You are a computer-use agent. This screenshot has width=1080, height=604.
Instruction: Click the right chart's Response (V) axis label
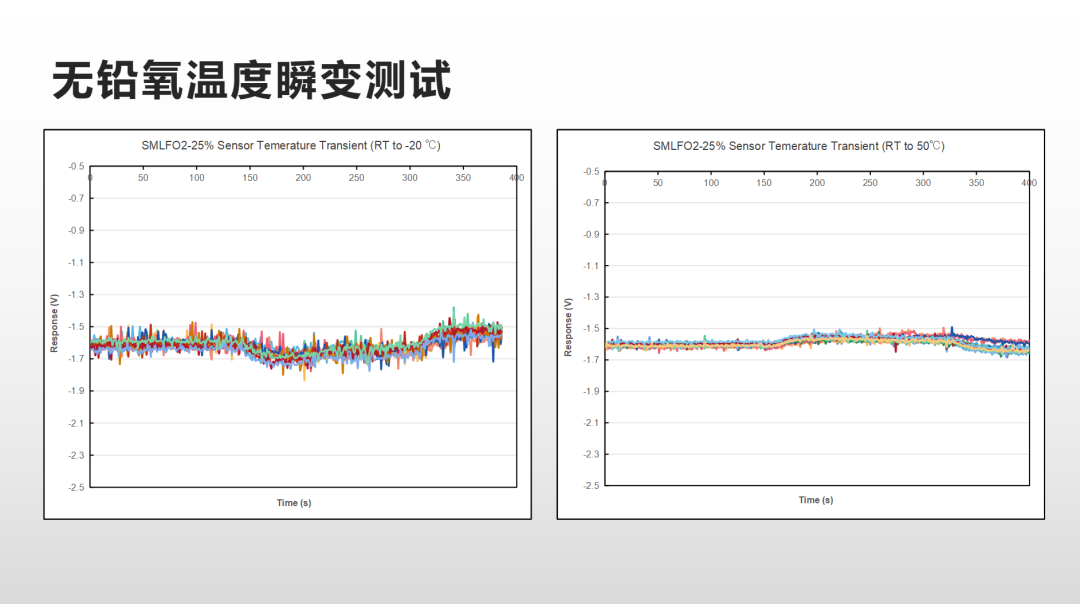click(x=568, y=326)
